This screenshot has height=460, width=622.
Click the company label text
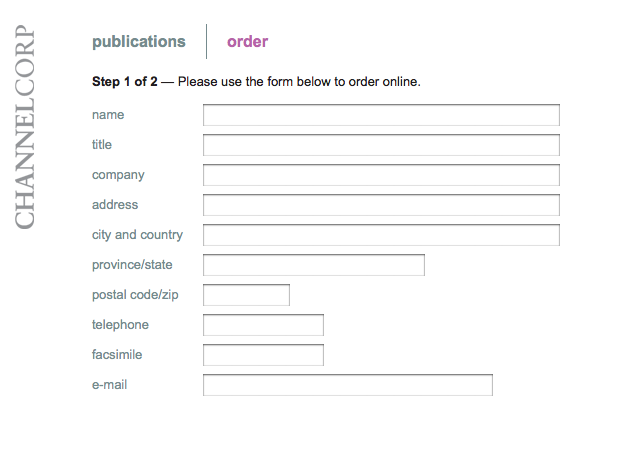118,175
